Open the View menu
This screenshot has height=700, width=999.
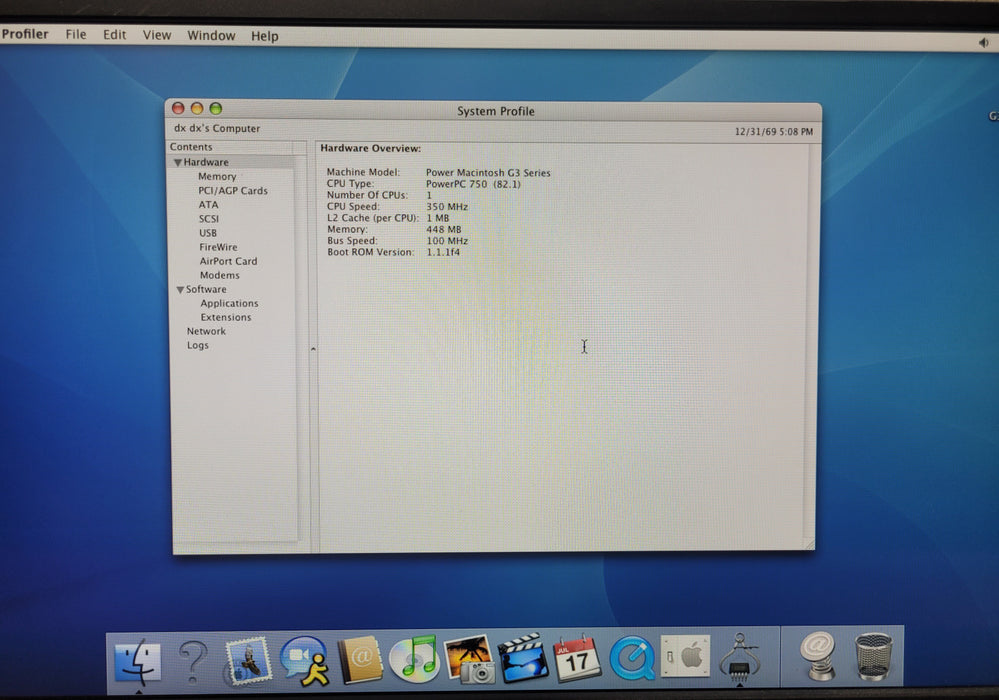tap(157, 35)
